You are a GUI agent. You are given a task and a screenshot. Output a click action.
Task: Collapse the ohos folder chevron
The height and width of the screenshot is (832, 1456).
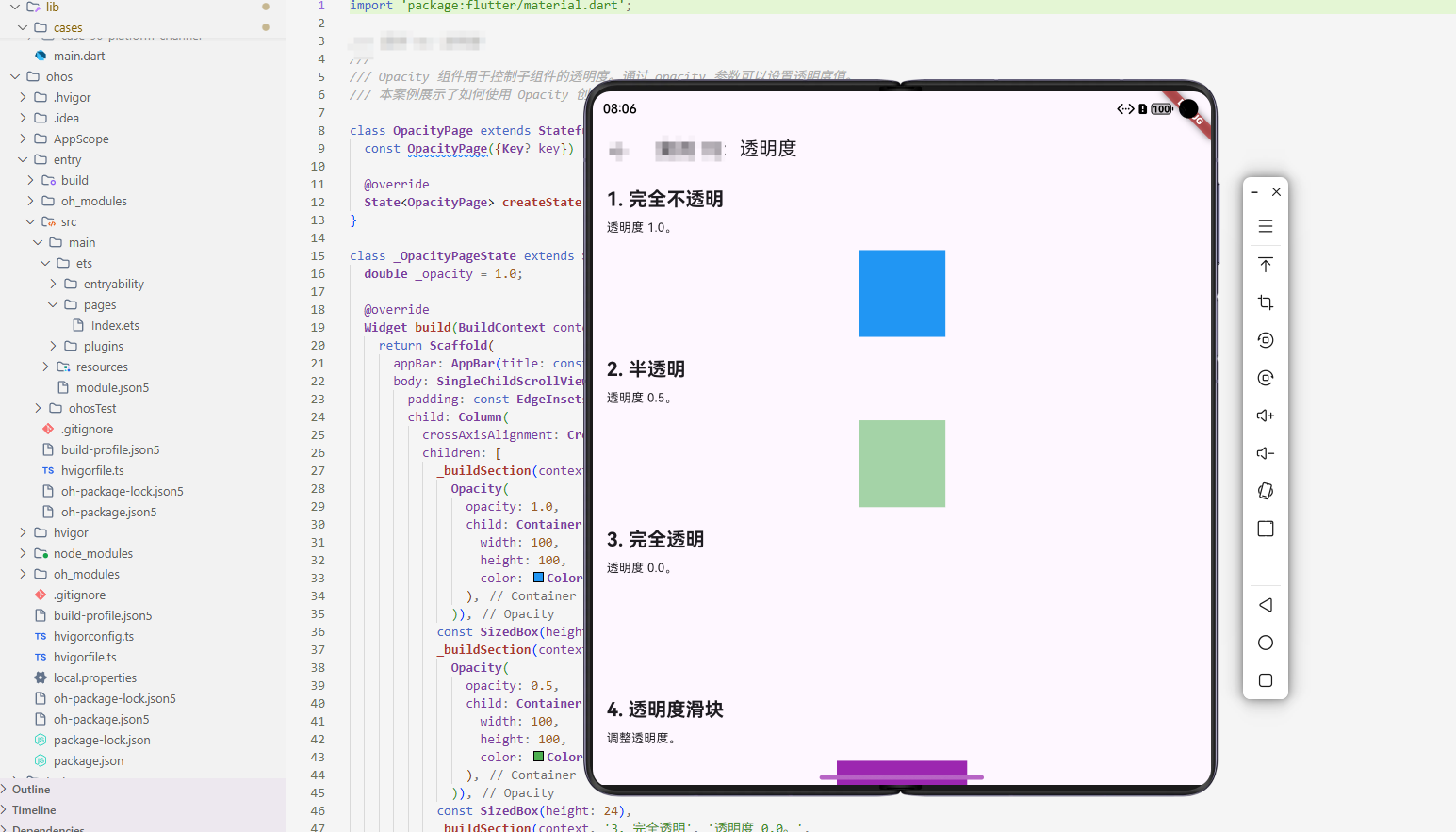click(x=15, y=76)
